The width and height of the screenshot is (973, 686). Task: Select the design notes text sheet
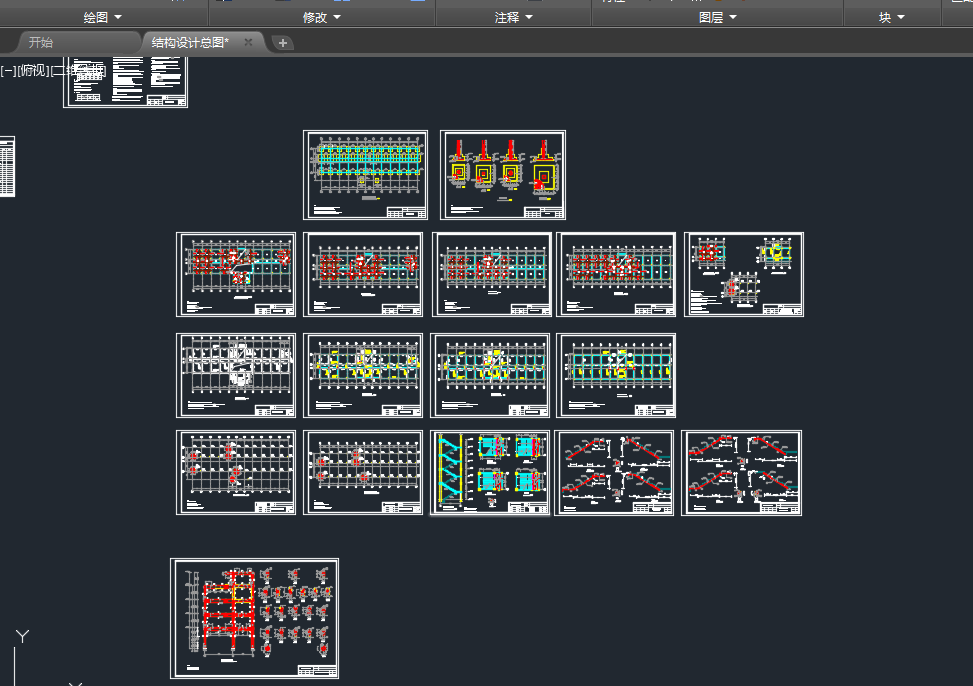(x=125, y=82)
